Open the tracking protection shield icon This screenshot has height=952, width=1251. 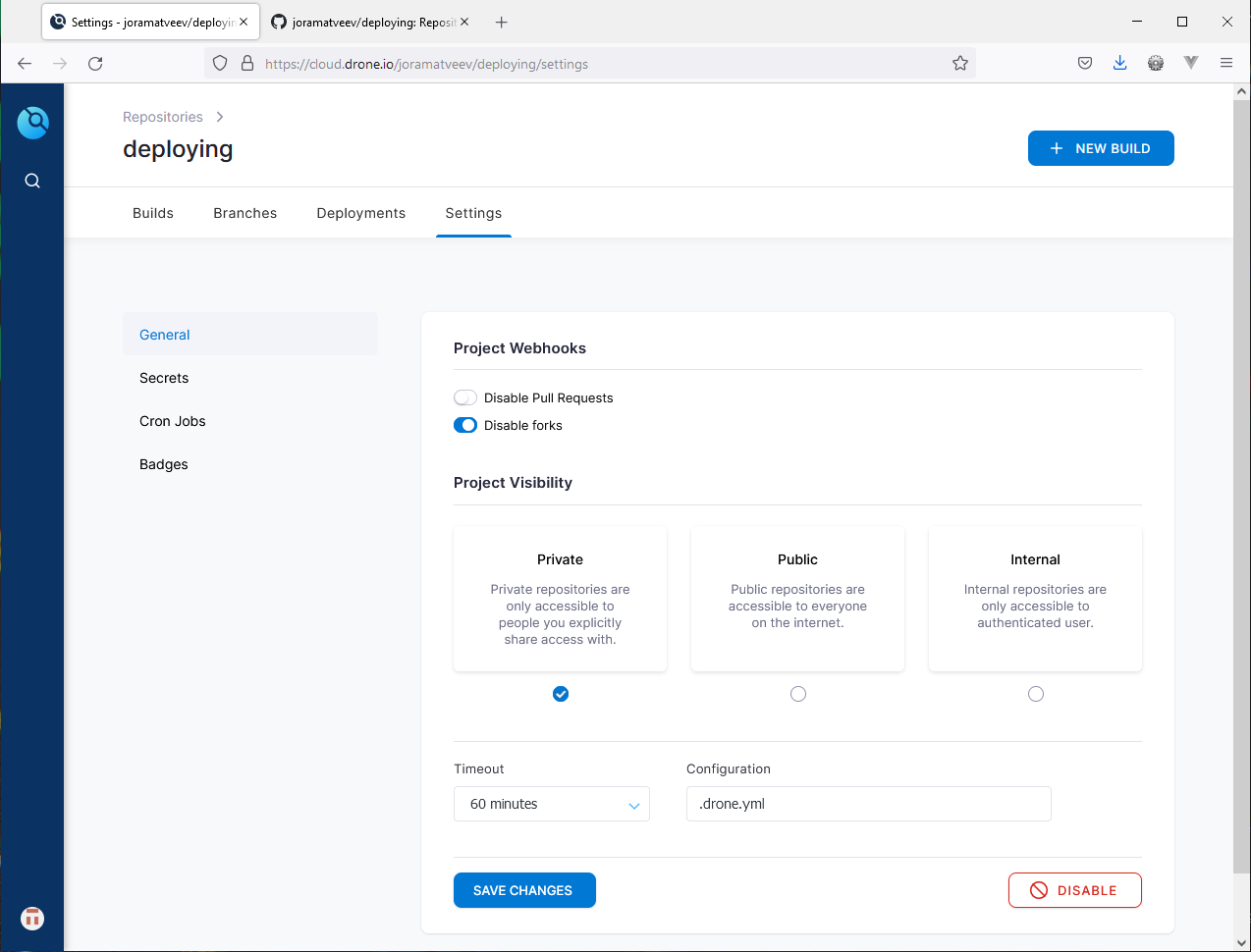pyautogui.click(x=220, y=64)
